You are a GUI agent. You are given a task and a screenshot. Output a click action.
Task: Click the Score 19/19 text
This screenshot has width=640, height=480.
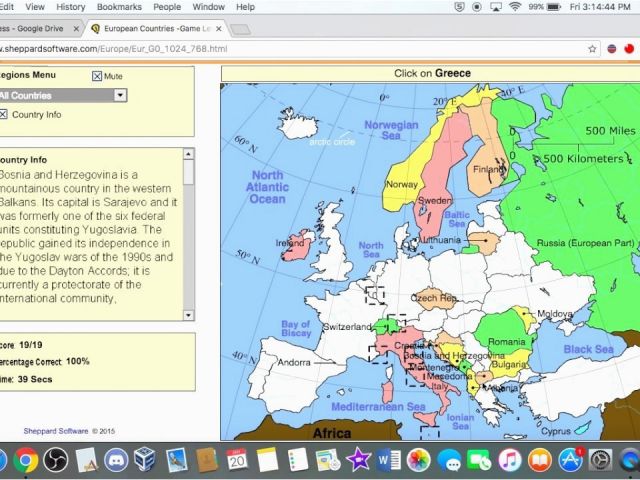(x=21, y=345)
